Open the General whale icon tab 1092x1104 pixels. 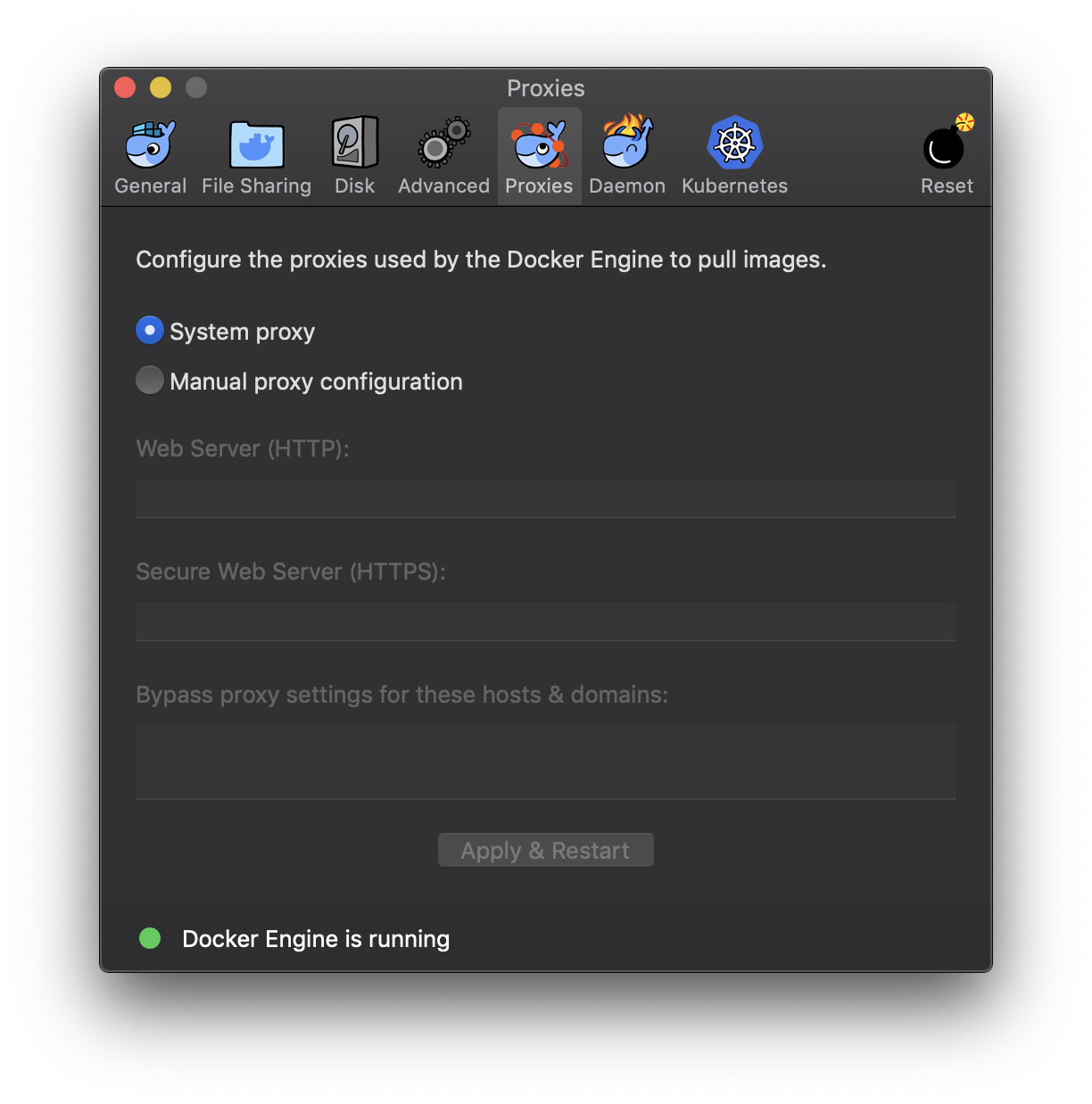click(151, 144)
